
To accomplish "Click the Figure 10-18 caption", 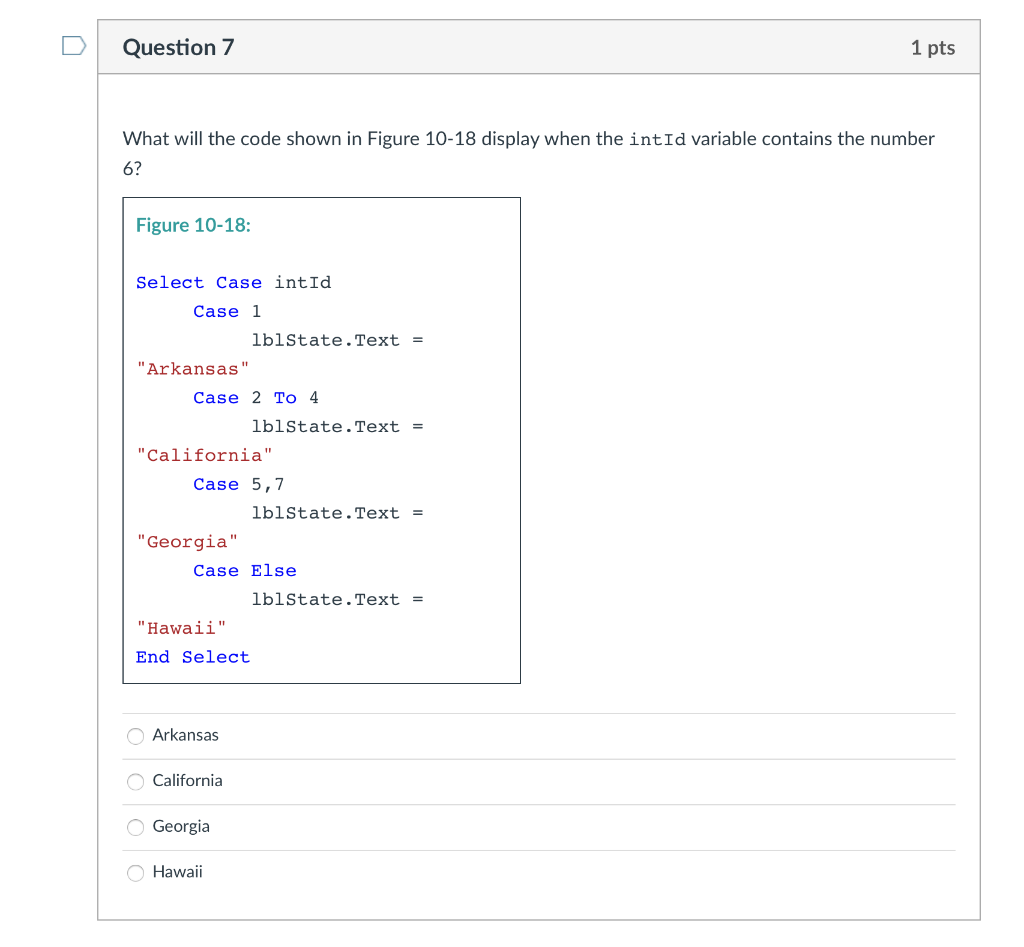I will coord(192,225).
